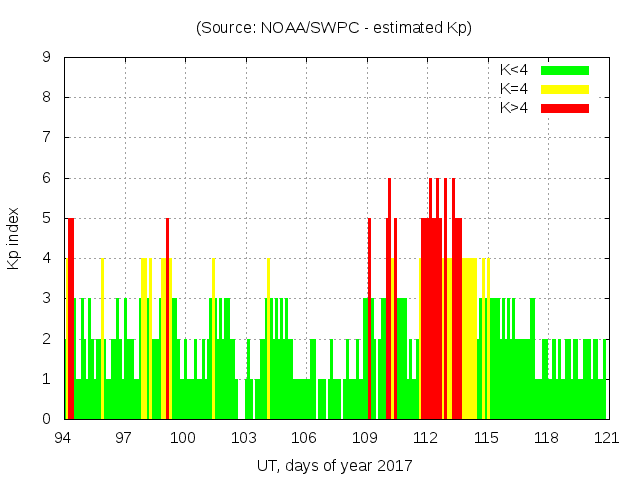This screenshot has width=640, height=480.
Task: Click the 'UT, days of year 2017' axis title
Action: tap(334, 465)
